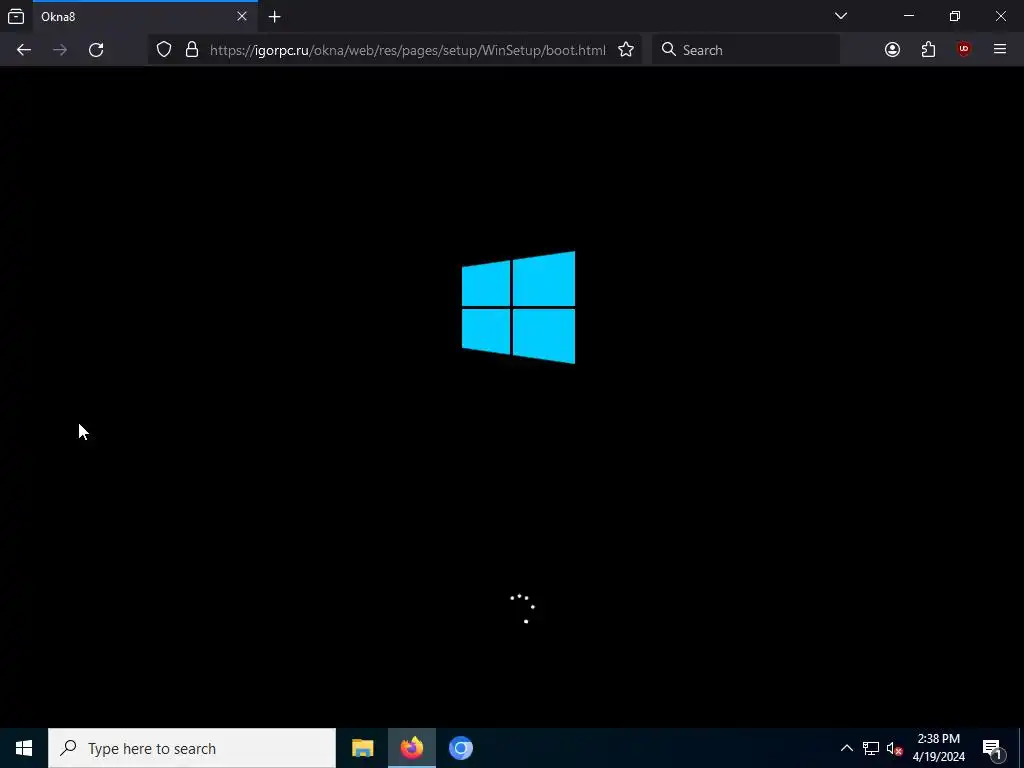Click the Show desktop strip
Screen dimensions: 1024x768
[1021, 748]
